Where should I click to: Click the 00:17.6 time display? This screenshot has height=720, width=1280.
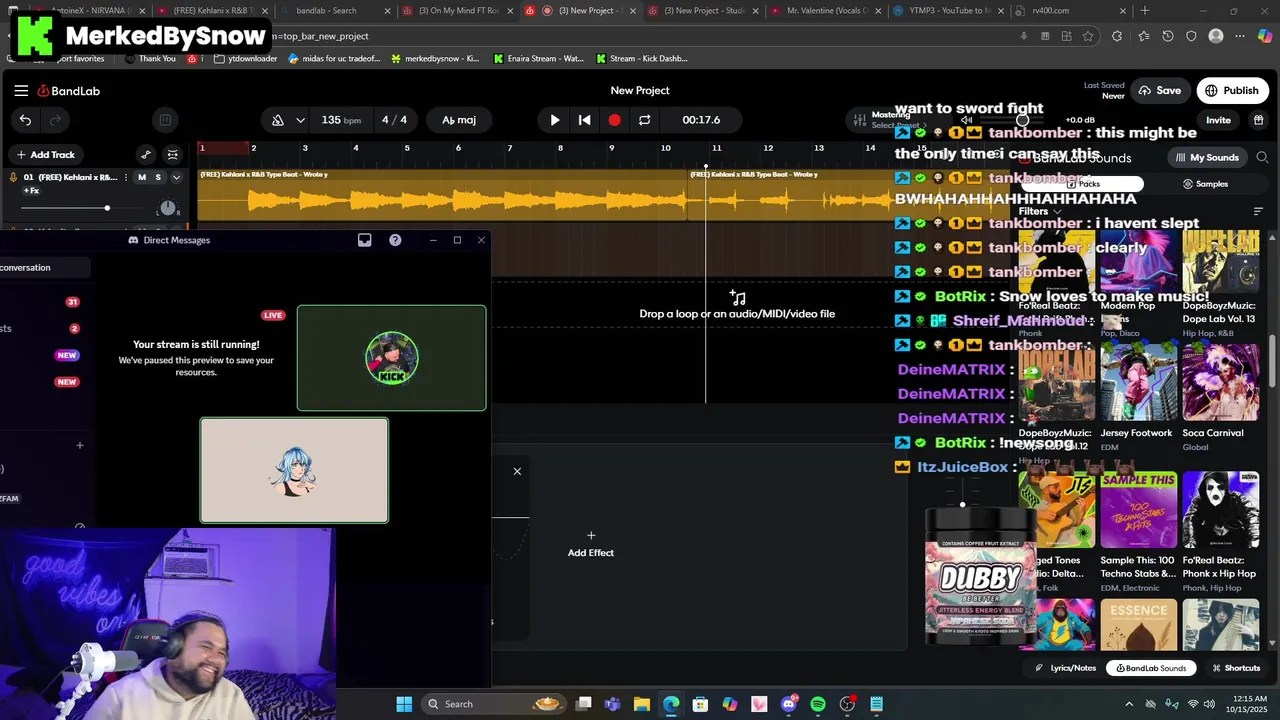click(x=701, y=120)
